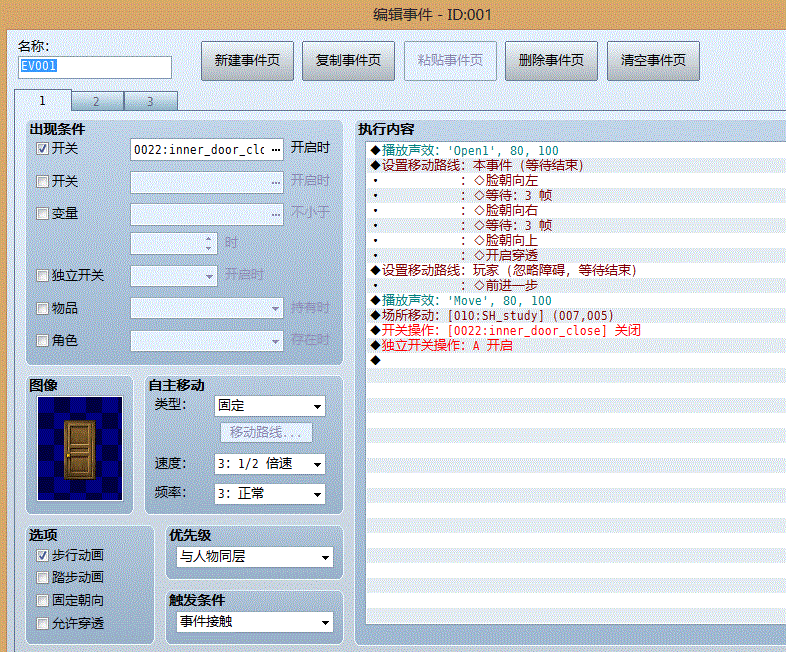Open switch picker for 0022:inner_door_close
The width and height of the screenshot is (786, 652).
(x=276, y=149)
